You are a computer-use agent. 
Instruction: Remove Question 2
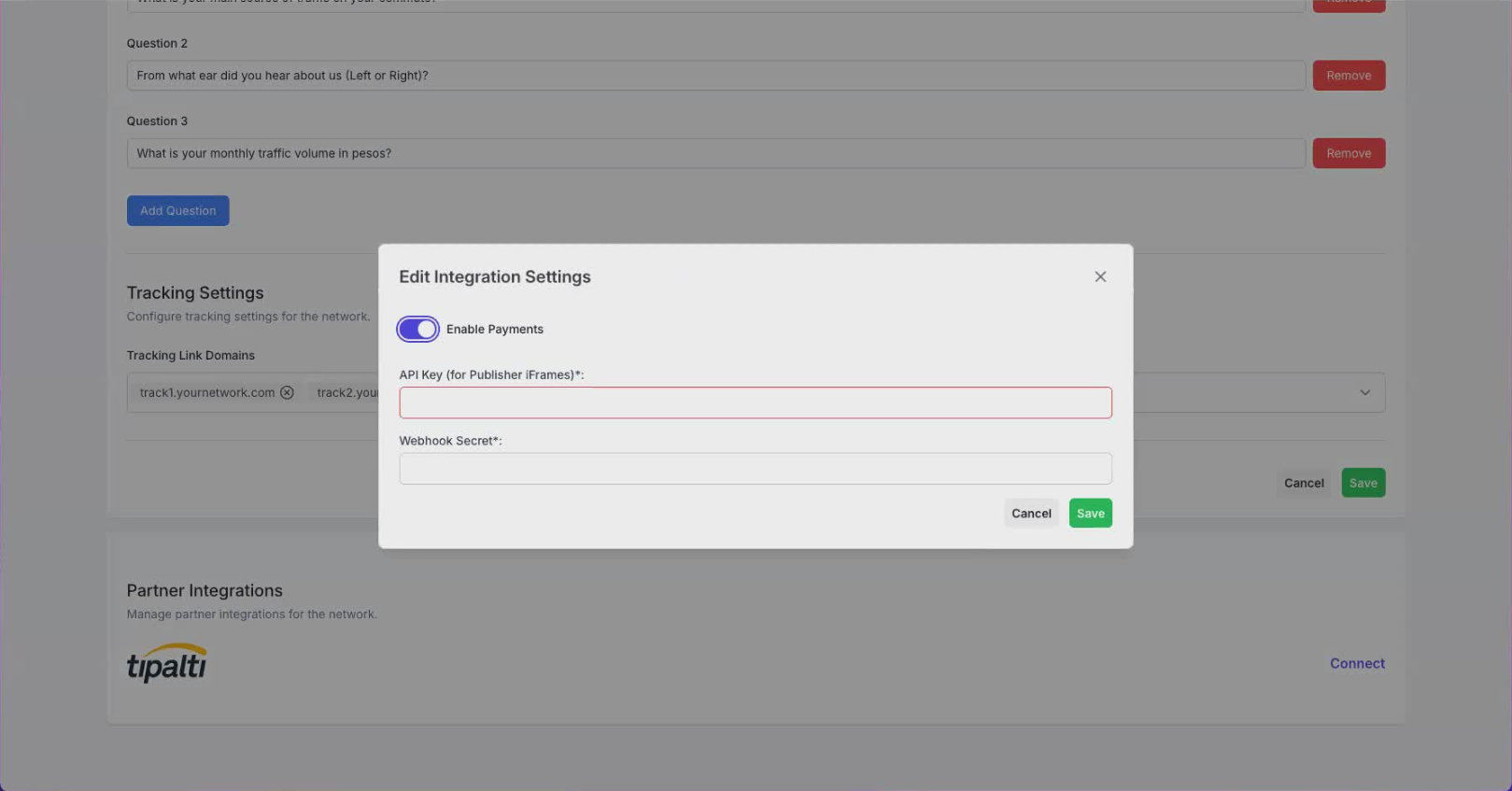[x=1348, y=76]
